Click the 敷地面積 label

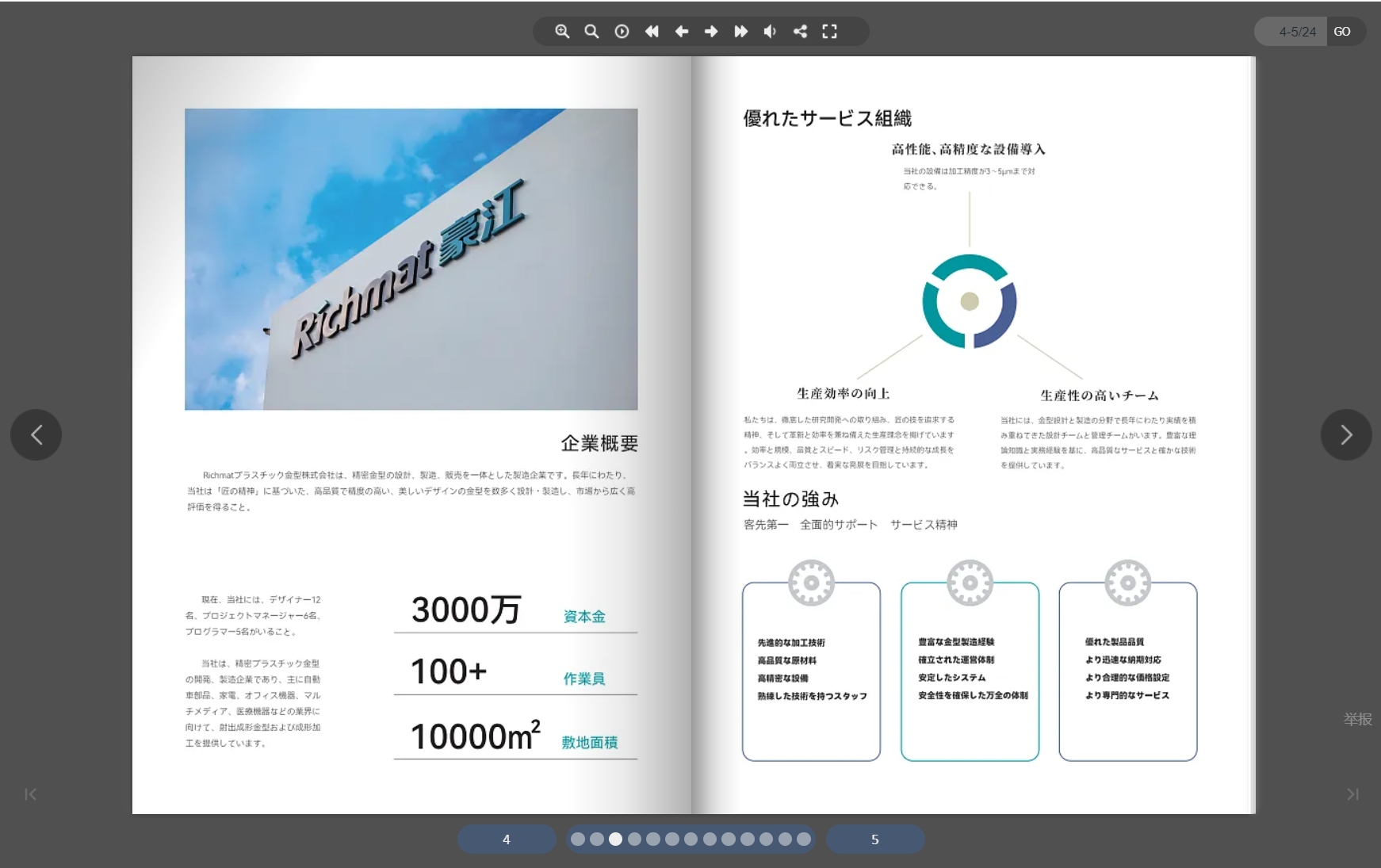point(589,742)
